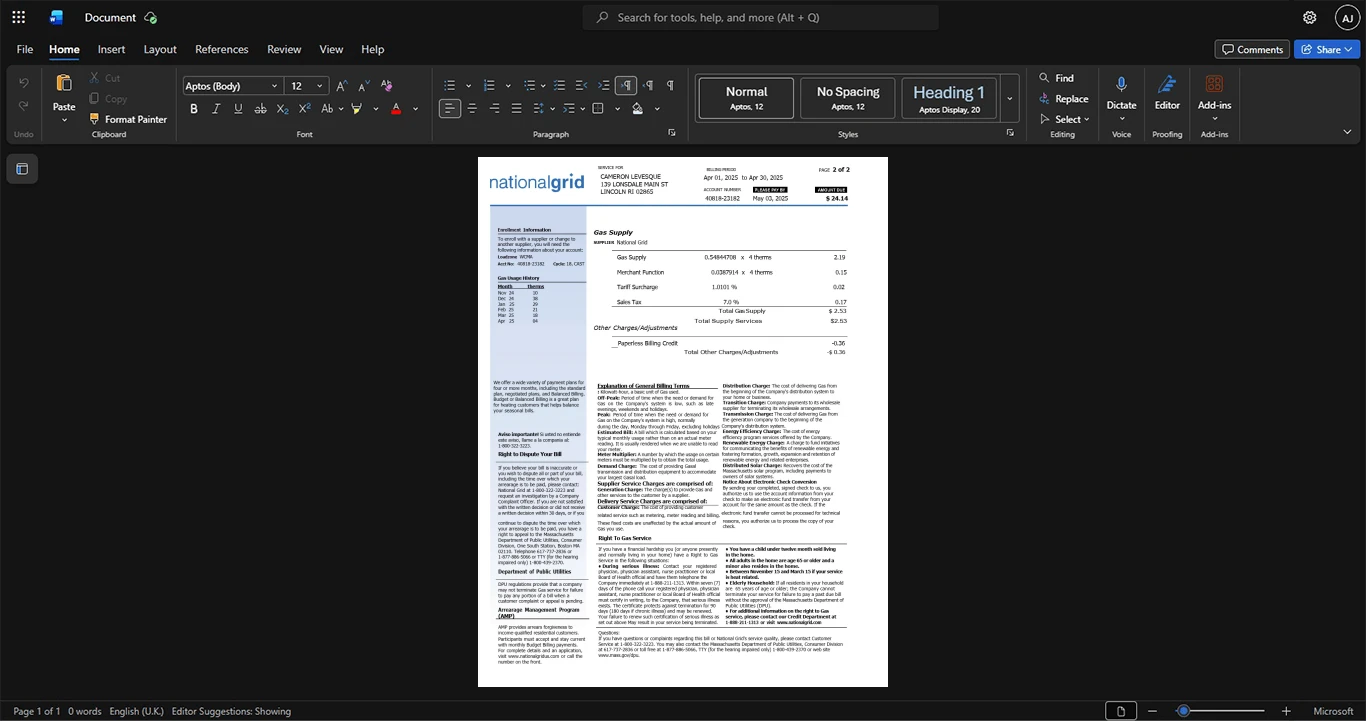The width and height of the screenshot is (1366, 721).
Task: Open Settings gear icon
Action: click(1310, 17)
